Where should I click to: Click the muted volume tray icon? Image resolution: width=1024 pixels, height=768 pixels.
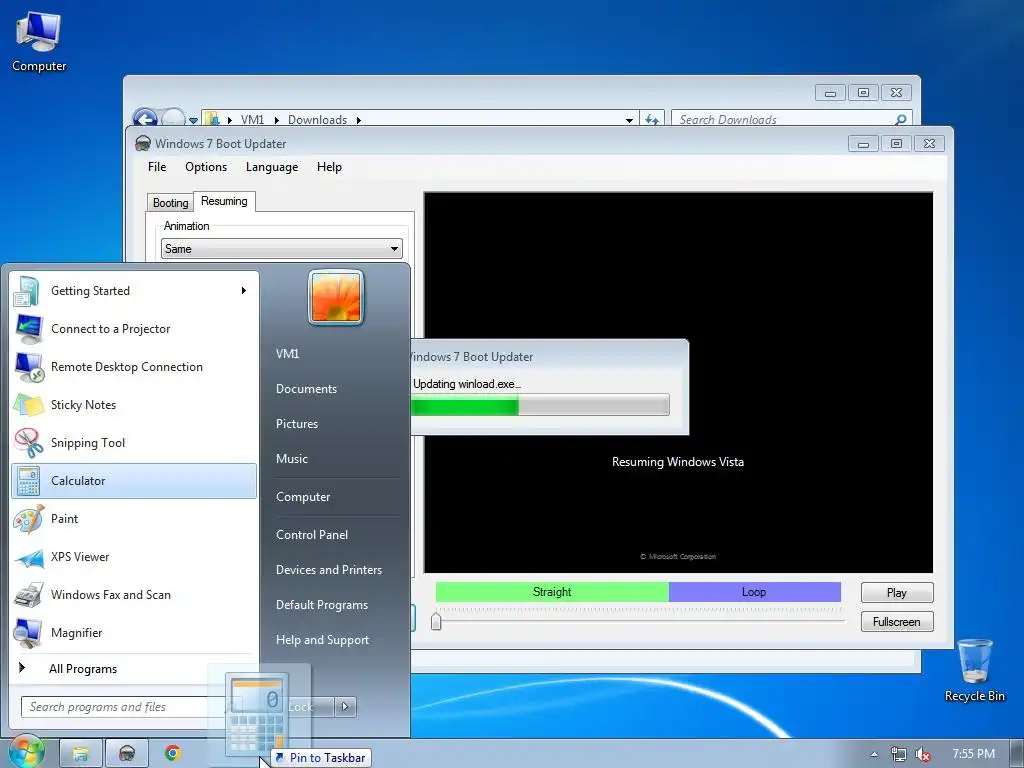pos(922,754)
